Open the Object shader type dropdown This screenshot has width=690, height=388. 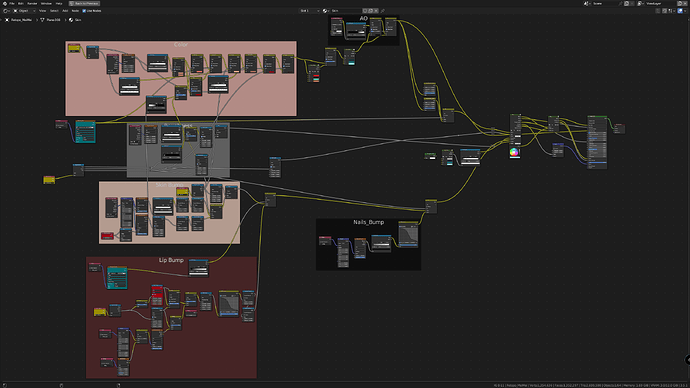(x=24, y=11)
